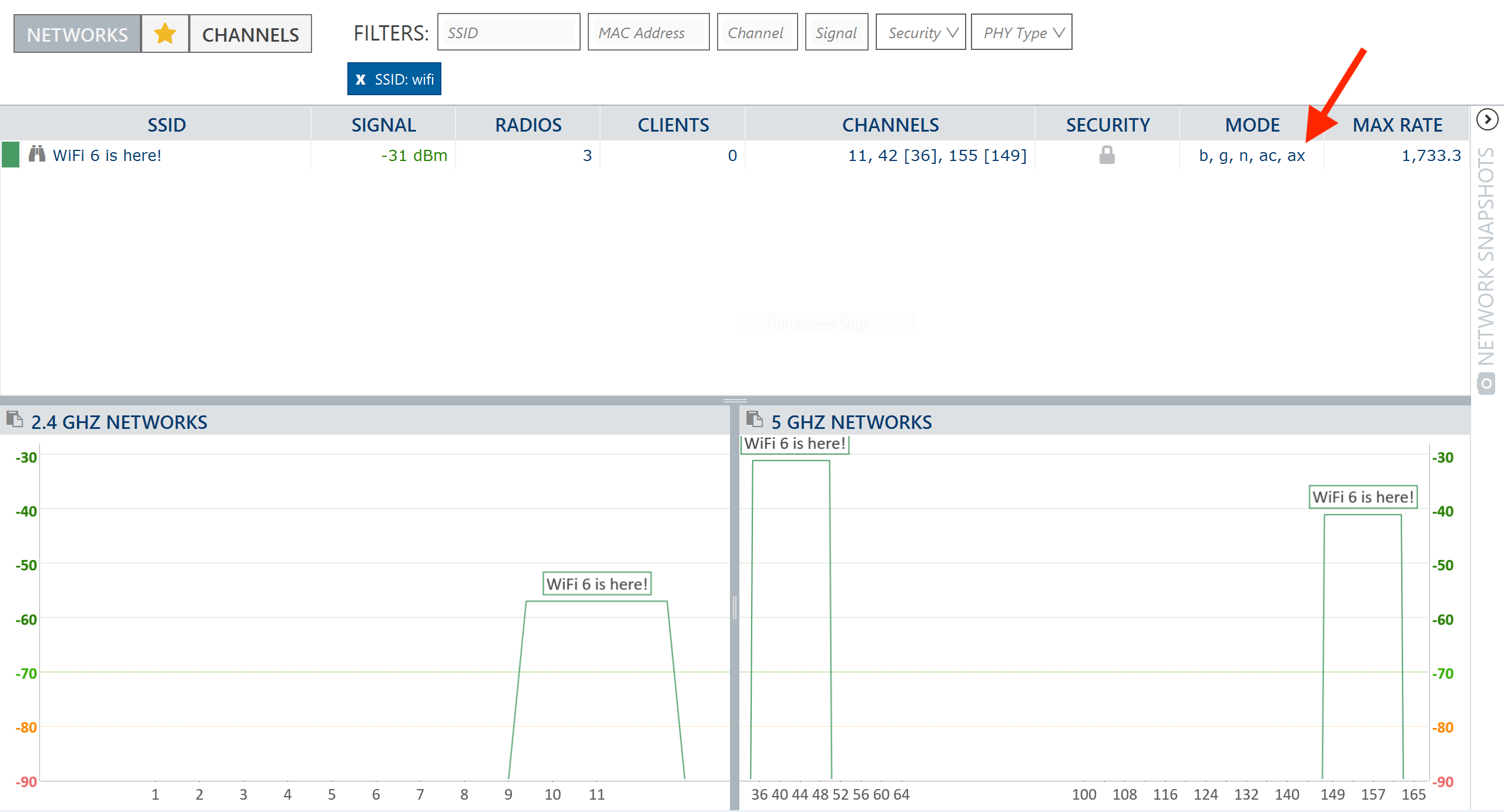
Task: Click the WiFi 6 label above channel 149 block
Action: [1363, 497]
